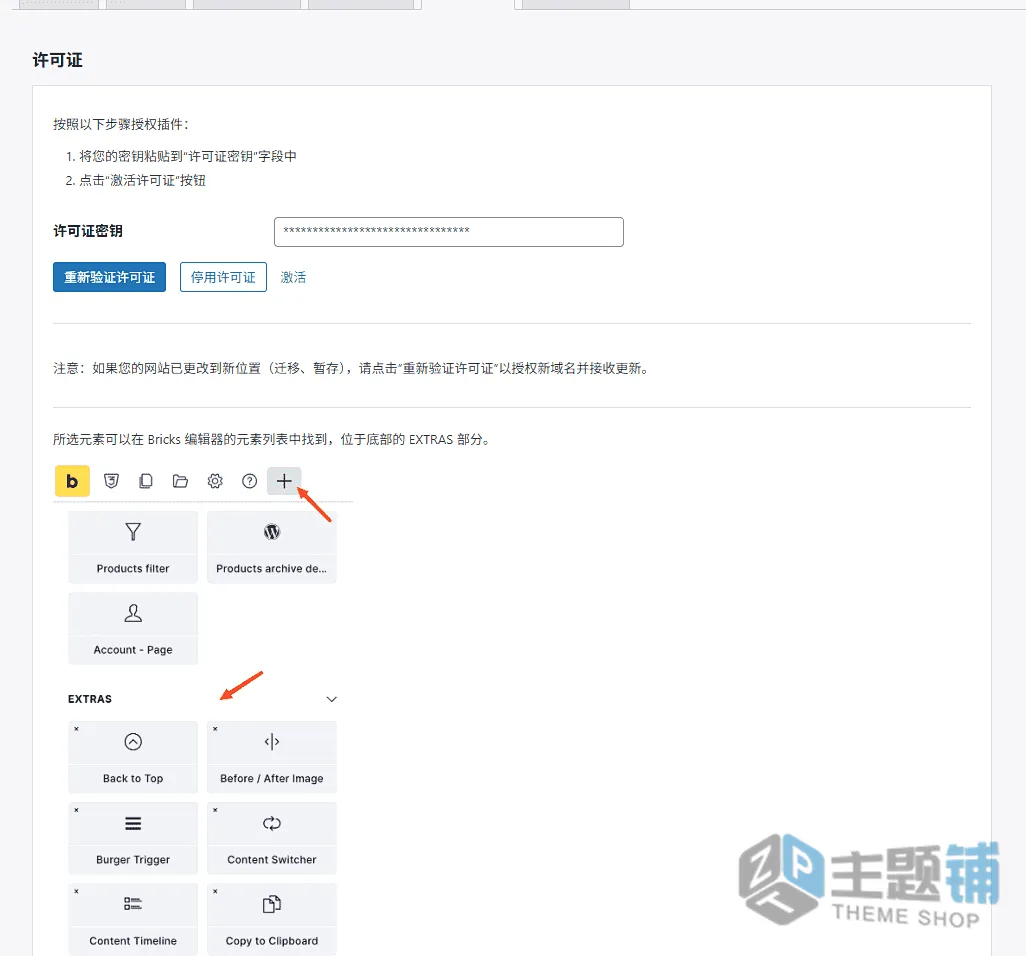Open the settings gear icon
The image size is (1026, 956).
[x=215, y=482]
